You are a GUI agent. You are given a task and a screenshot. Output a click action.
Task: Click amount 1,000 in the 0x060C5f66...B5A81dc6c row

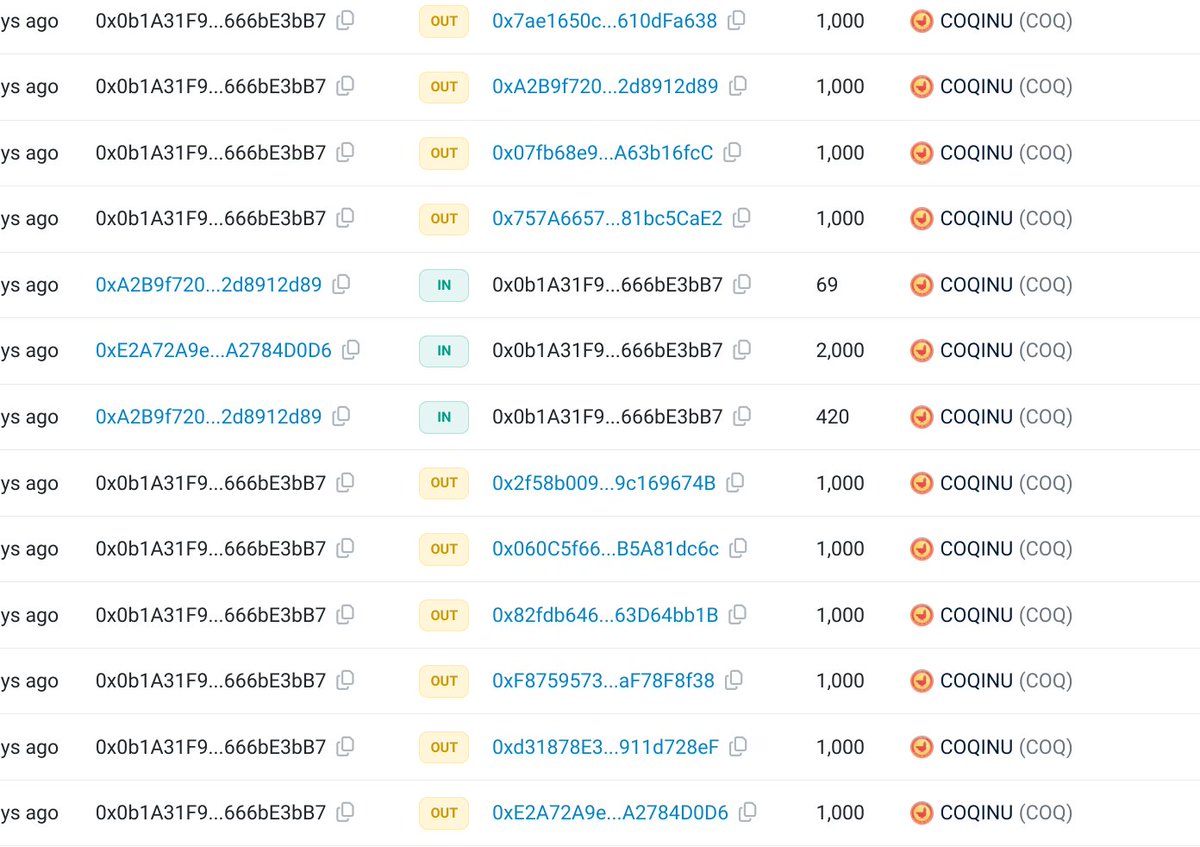pyautogui.click(x=841, y=548)
